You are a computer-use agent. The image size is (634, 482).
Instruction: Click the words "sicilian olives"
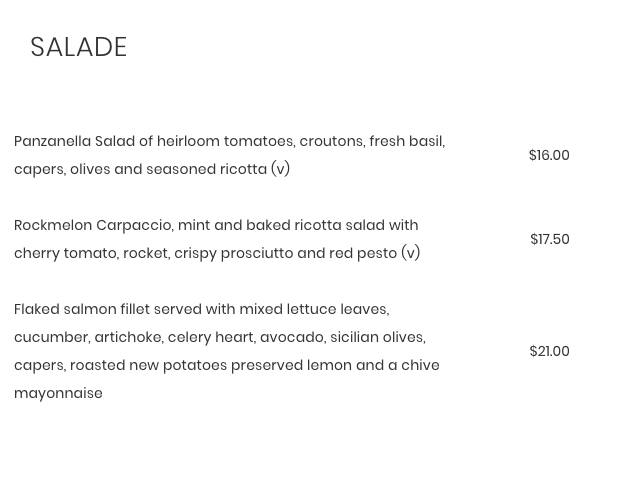point(377,337)
